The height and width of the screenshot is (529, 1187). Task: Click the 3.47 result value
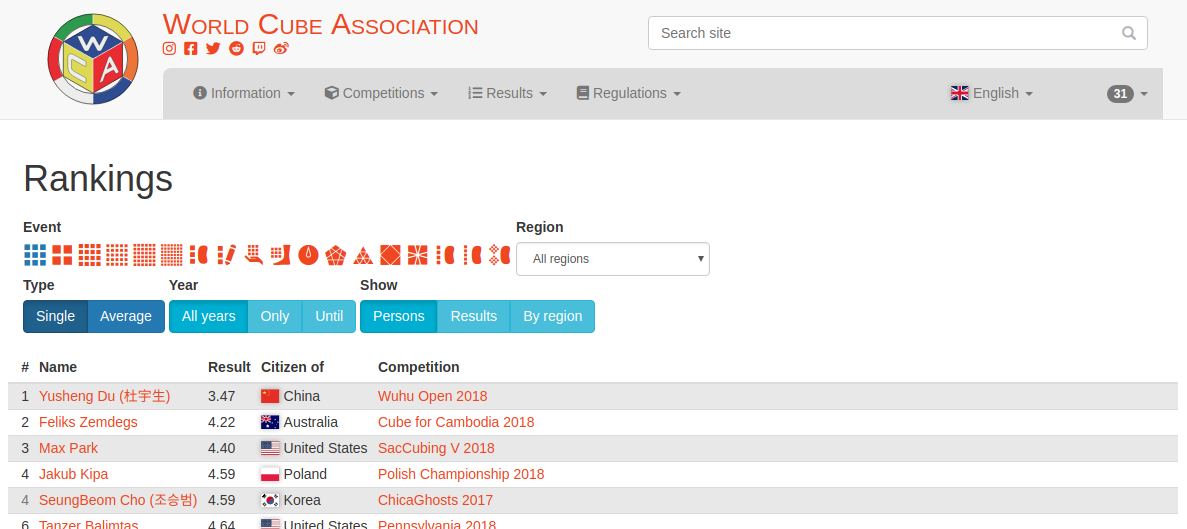point(222,396)
